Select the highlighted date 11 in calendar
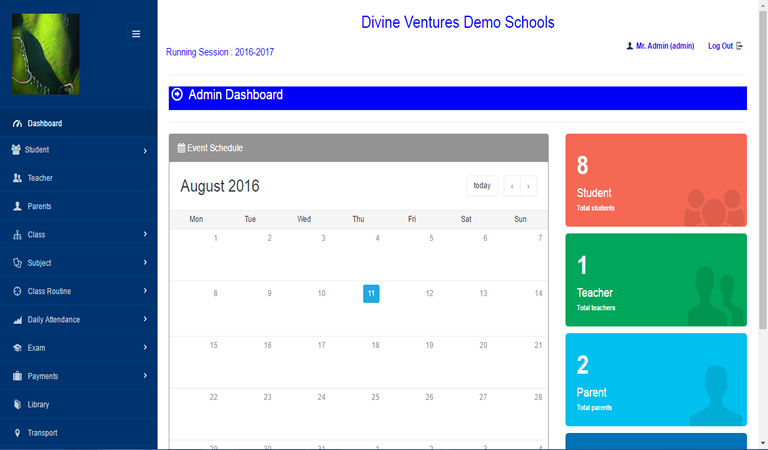The width and height of the screenshot is (768, 450). pos(371,293)
